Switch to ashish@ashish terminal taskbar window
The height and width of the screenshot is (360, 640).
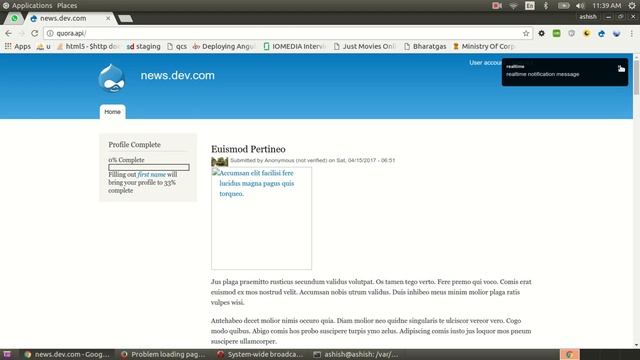(x=356, y=355)
